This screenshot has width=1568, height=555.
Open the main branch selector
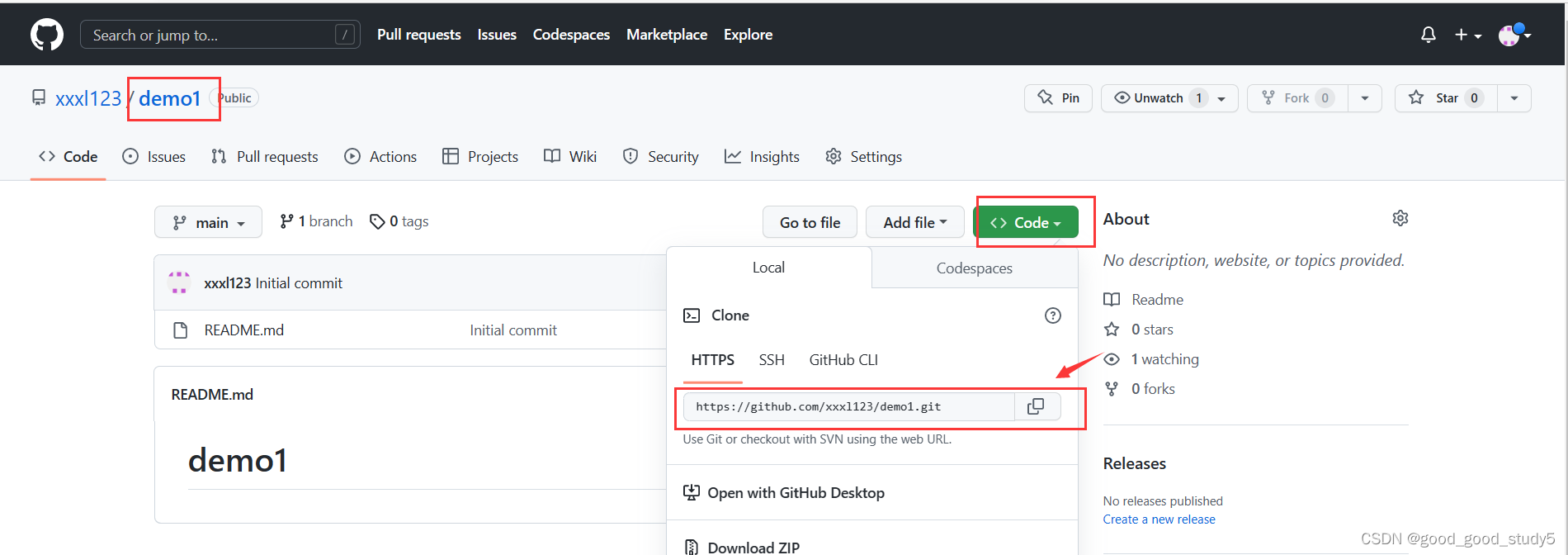[208, 222]
